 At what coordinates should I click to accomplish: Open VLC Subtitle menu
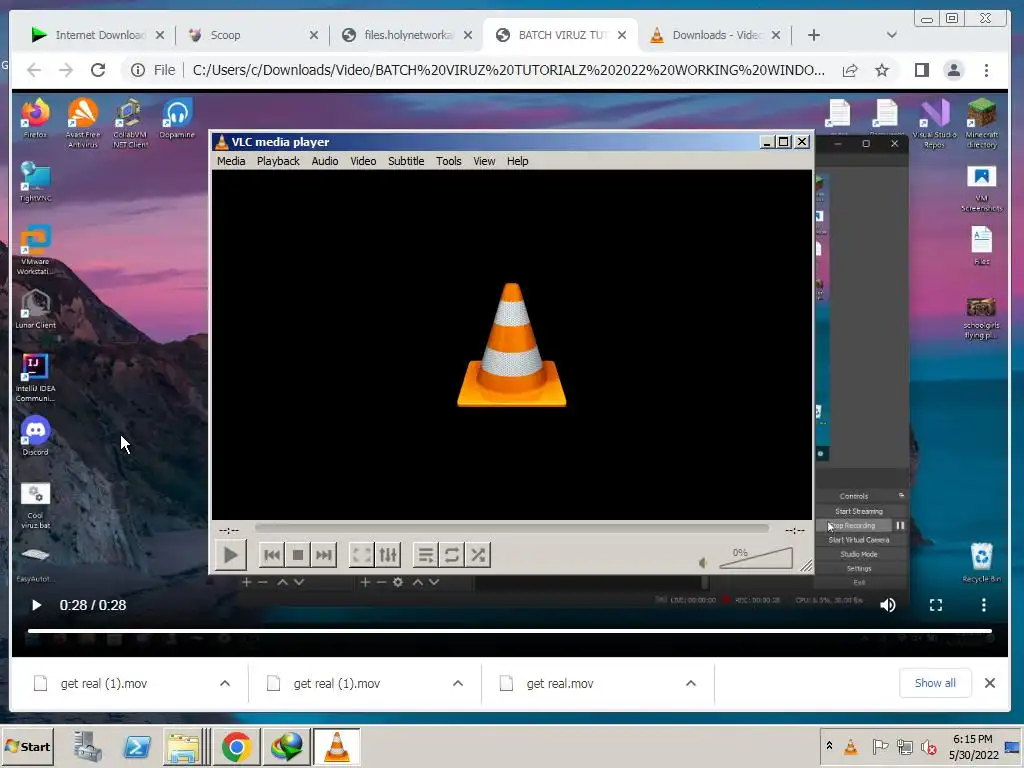click(x=406, y=161)
